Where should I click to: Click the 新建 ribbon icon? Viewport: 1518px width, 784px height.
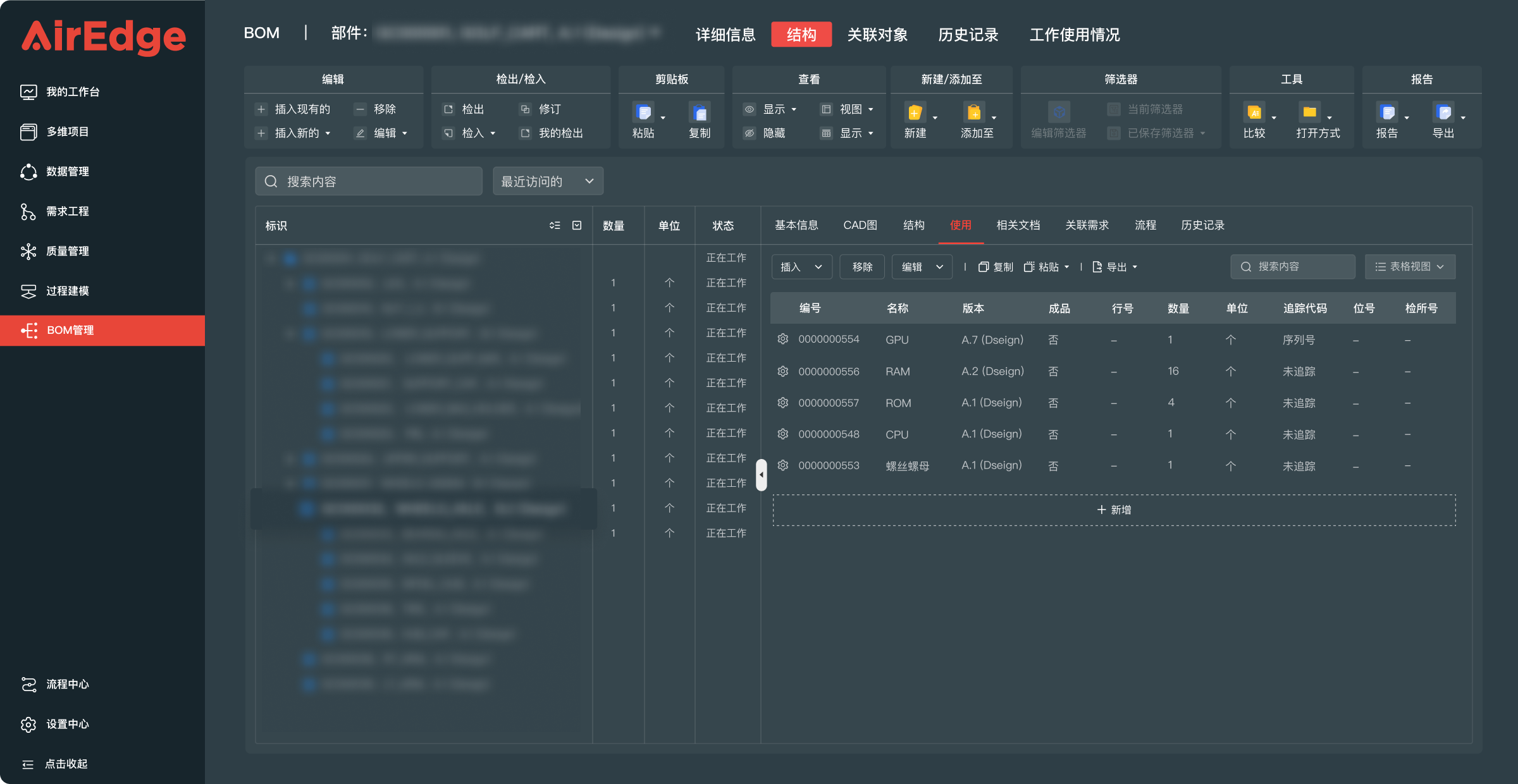(x=915, y=113)
